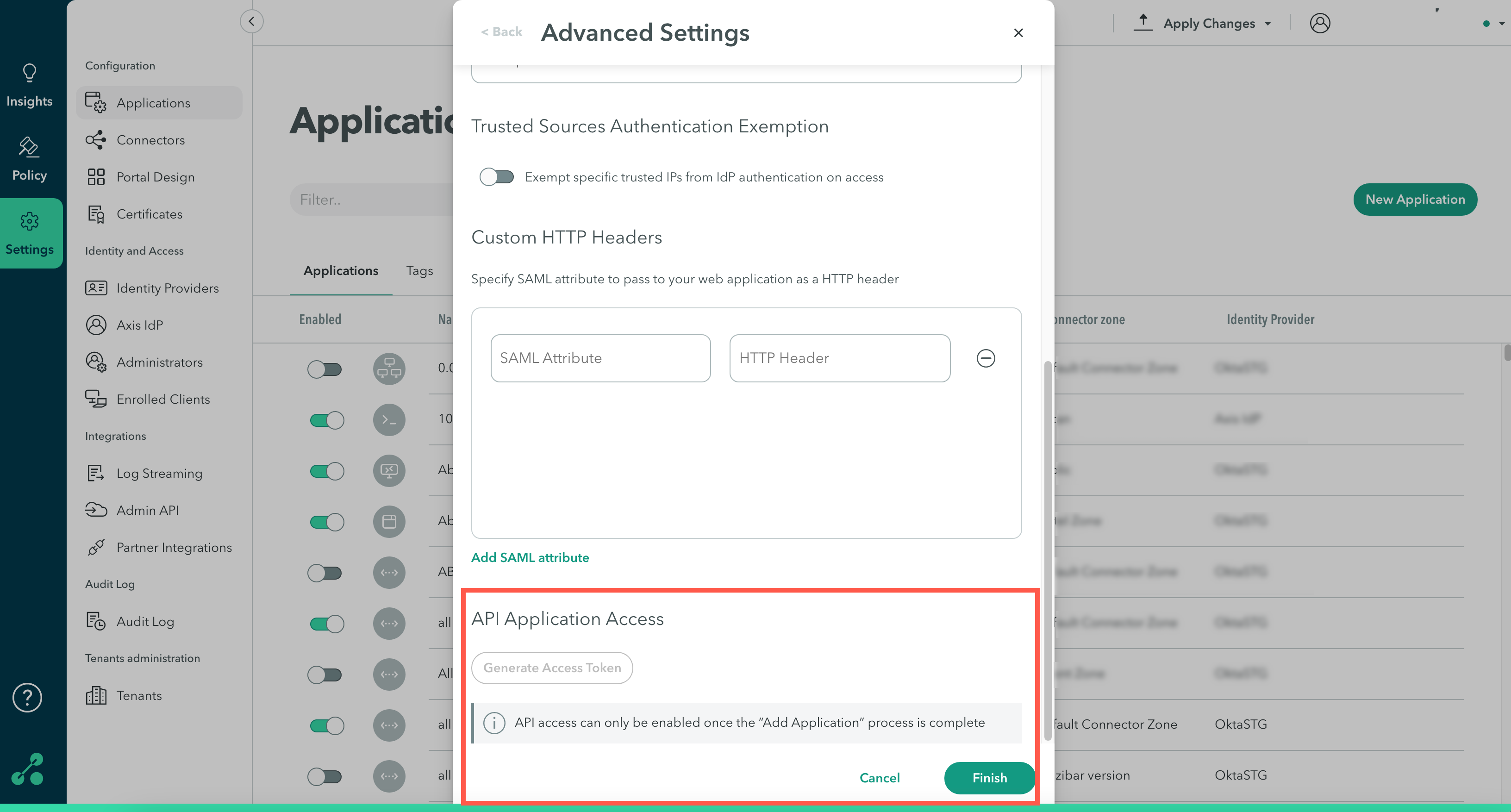Click the Partner Integrations plug icon
Viewport: 1511px width, 812px height.
click(x=96, y=547)
